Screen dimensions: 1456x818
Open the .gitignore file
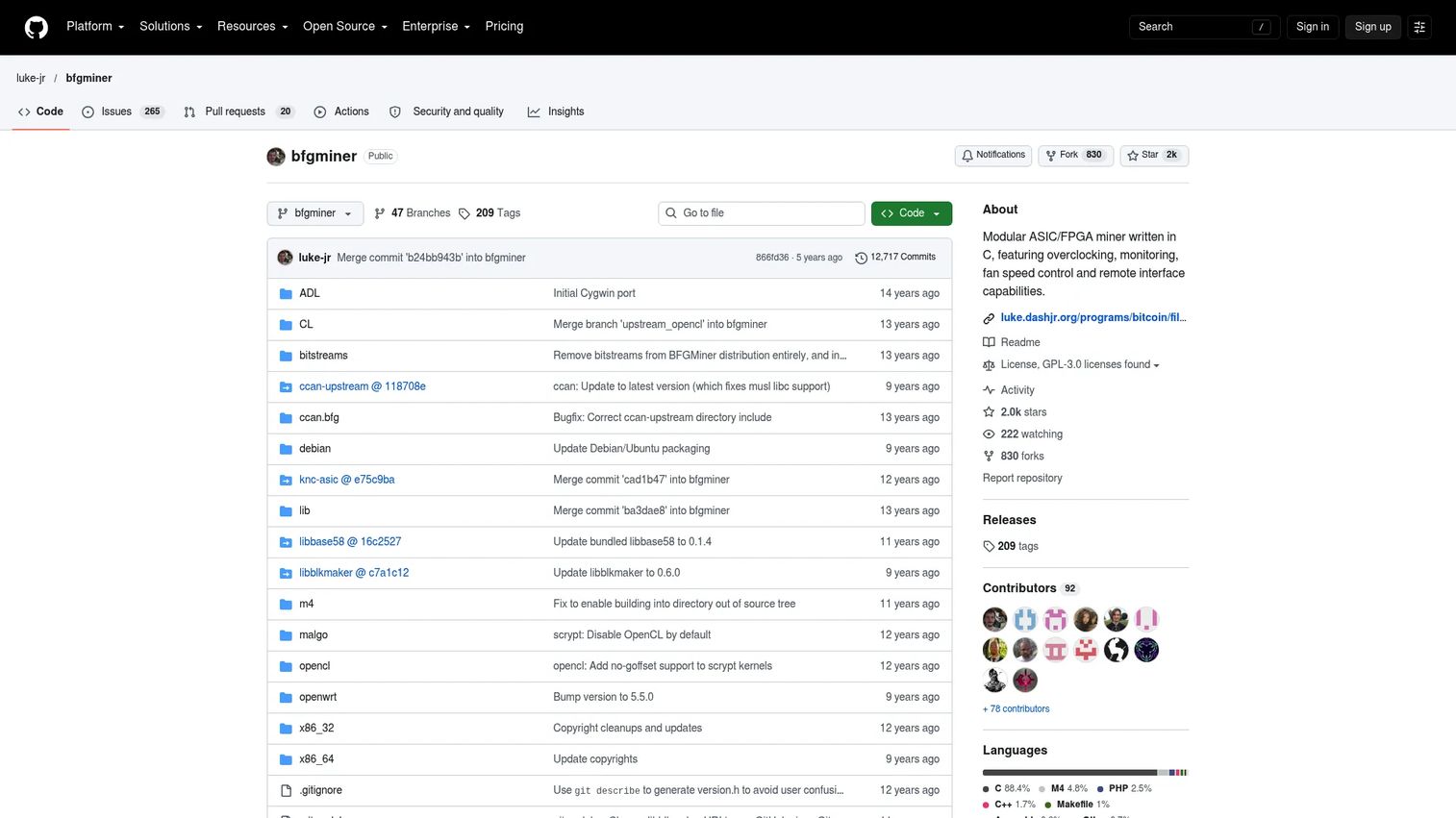[320, 790]
